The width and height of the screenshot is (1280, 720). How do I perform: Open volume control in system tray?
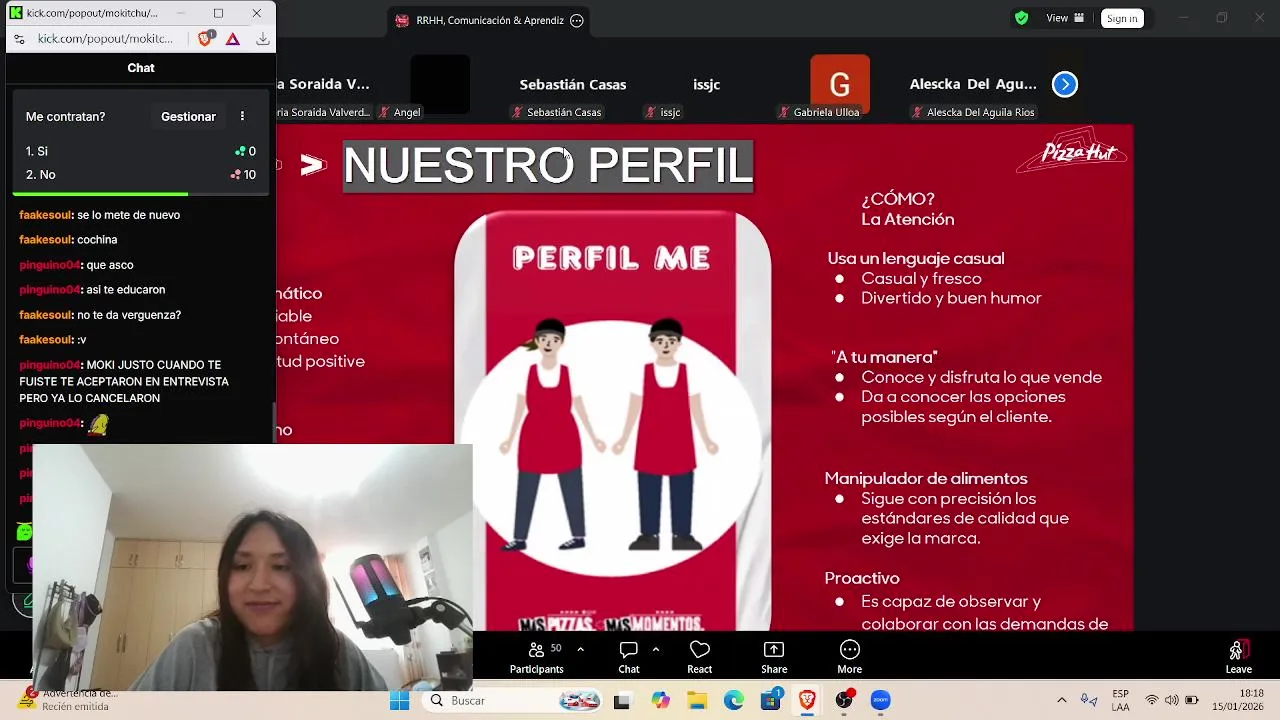coord(1171,700)
